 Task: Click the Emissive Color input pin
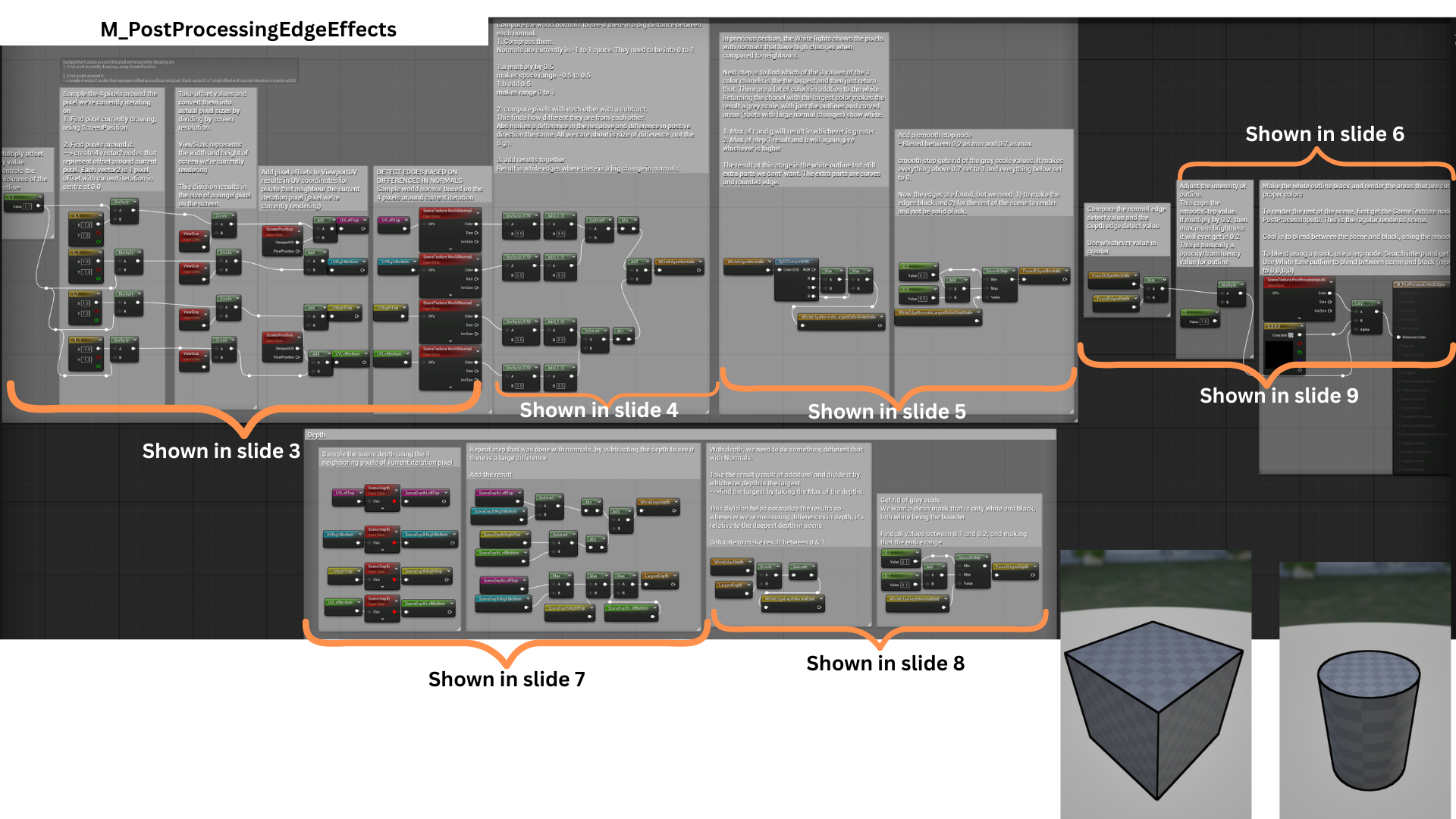pos(1398,337)
